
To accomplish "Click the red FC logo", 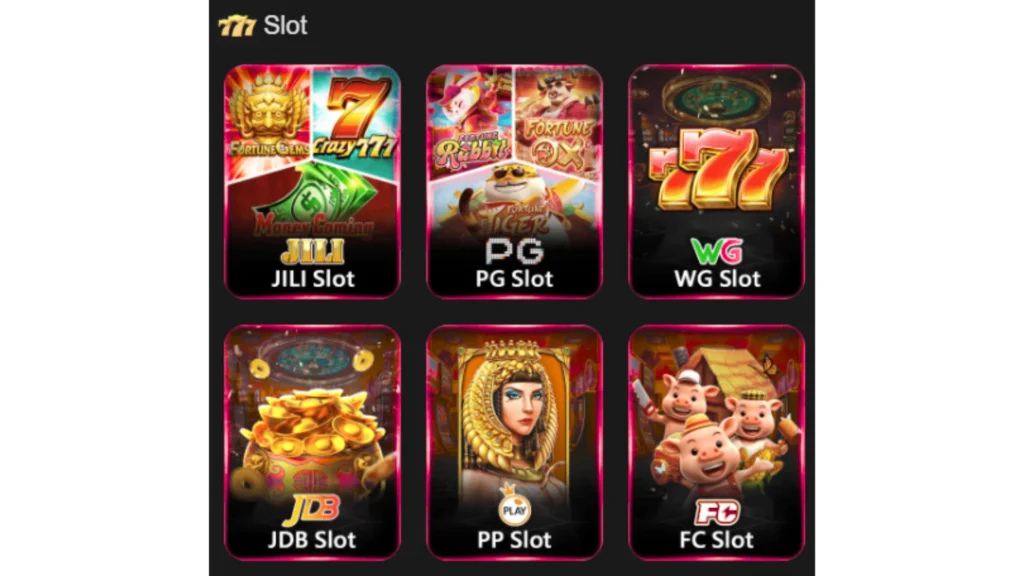I will 716,513.
